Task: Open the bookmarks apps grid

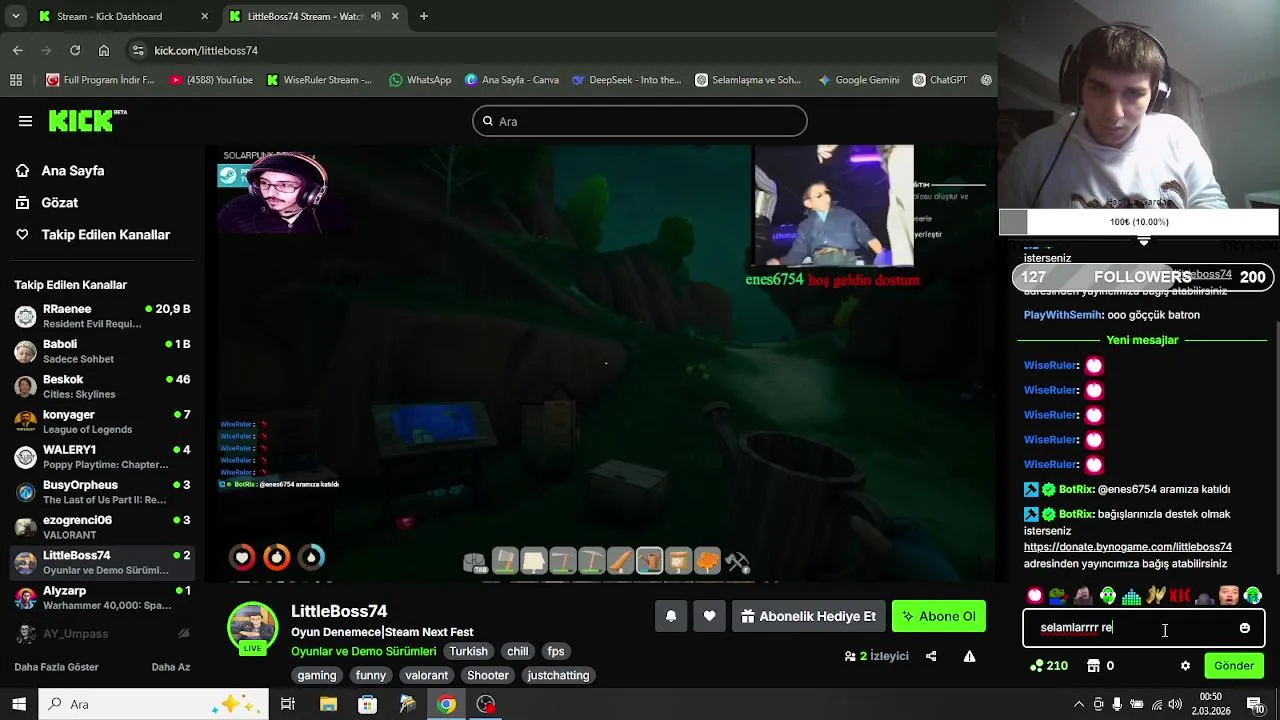Action: point(16,80)
